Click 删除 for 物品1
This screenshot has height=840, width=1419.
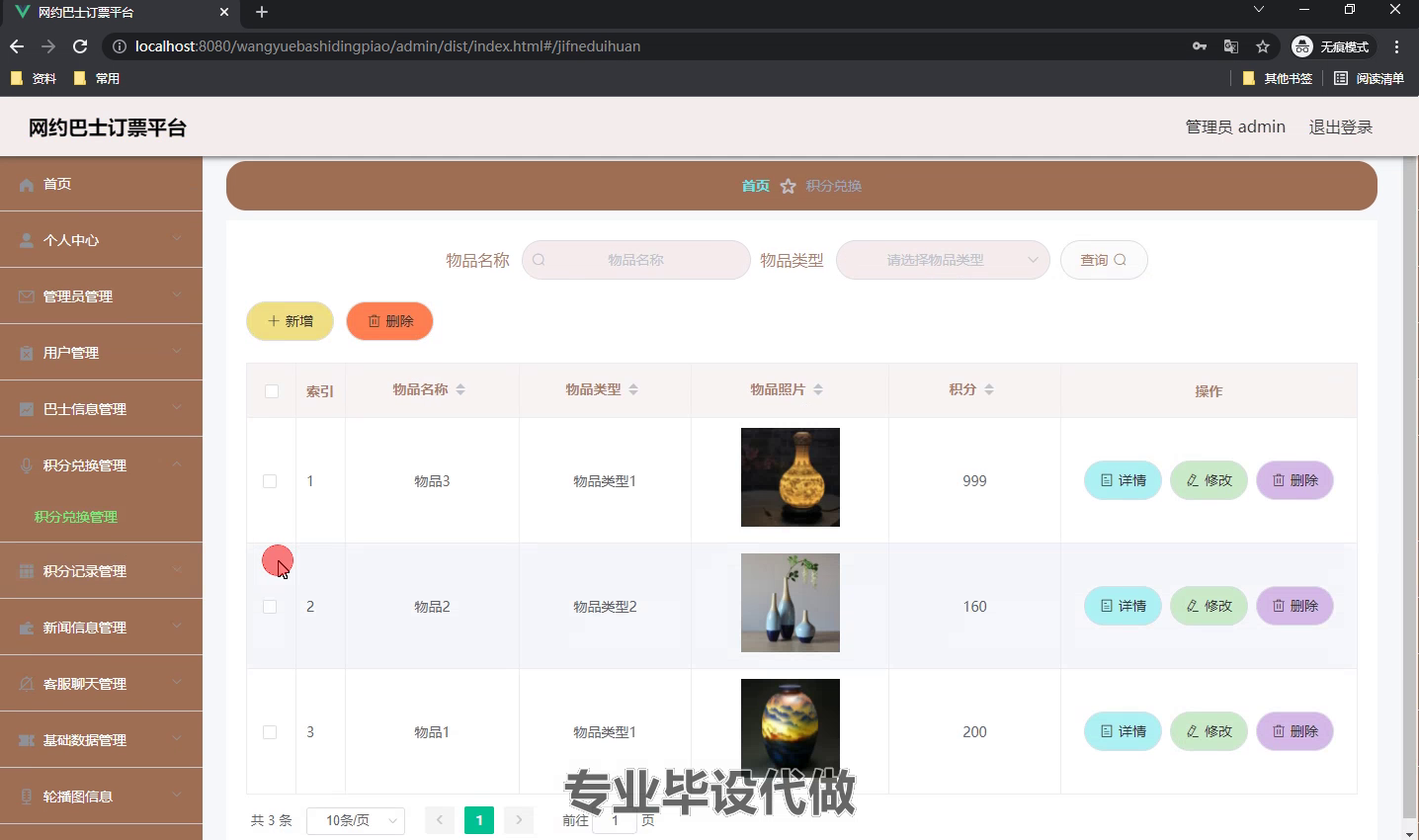[x=1294, y=731]
